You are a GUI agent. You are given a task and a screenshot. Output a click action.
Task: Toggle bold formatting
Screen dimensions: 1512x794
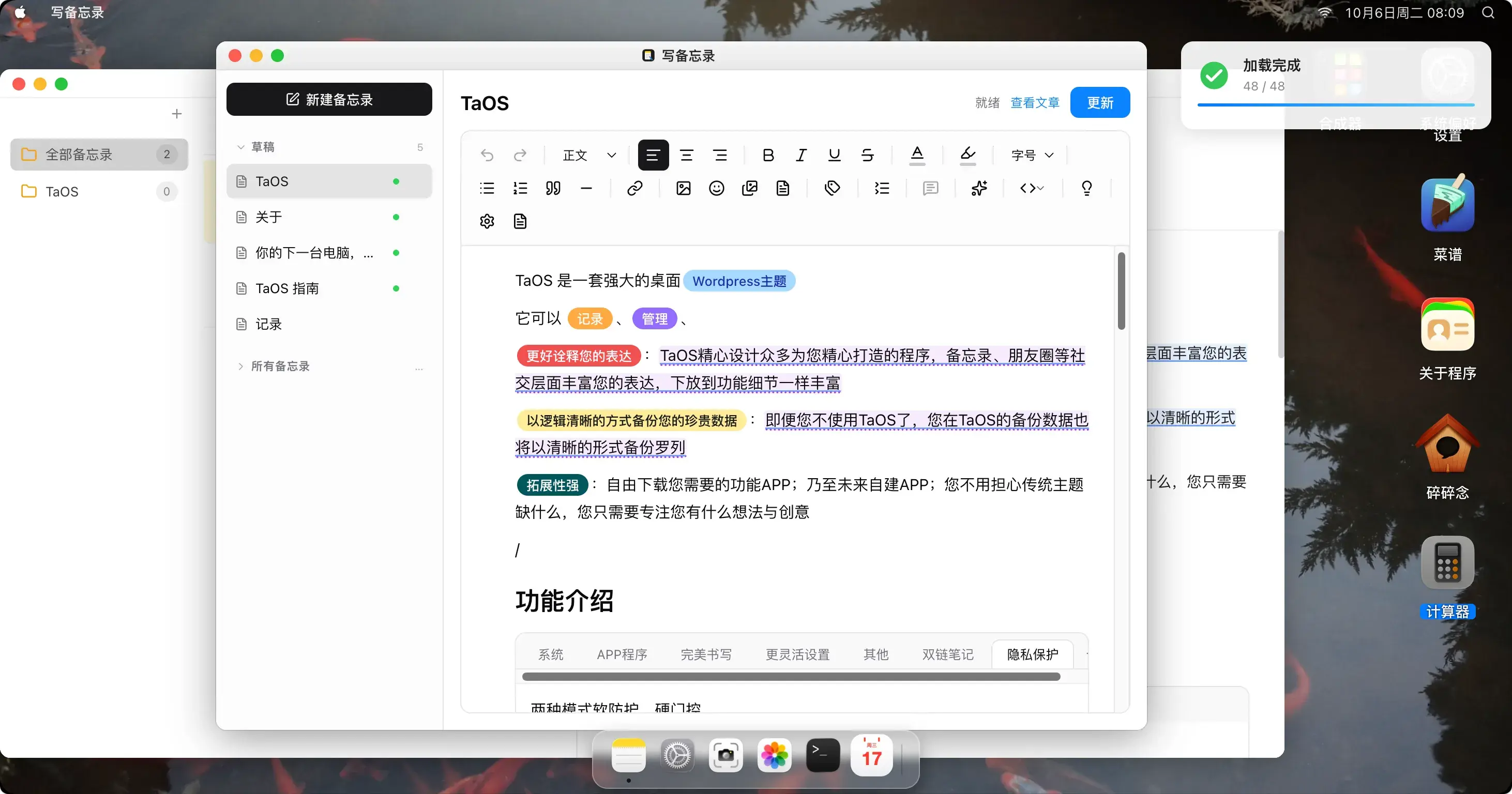click(768, 155)
